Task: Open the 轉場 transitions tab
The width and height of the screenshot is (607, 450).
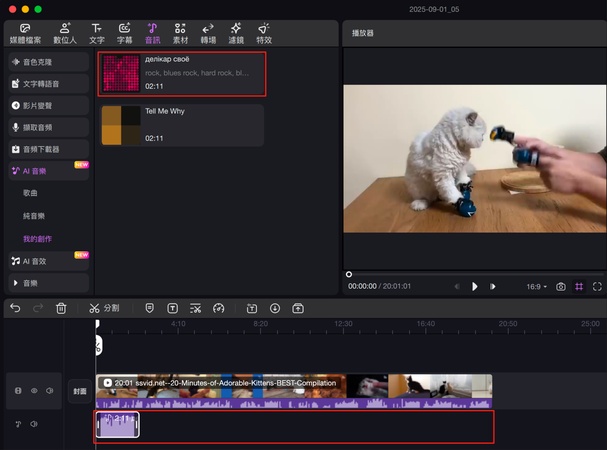Action: 208,34
